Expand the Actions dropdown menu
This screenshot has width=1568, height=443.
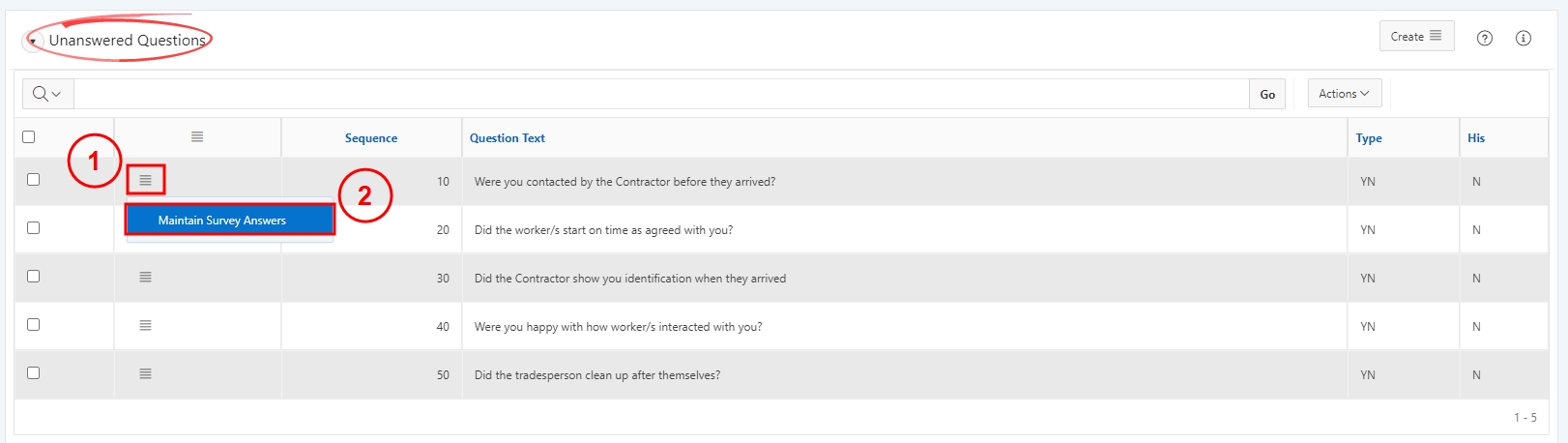(1344, 93)
